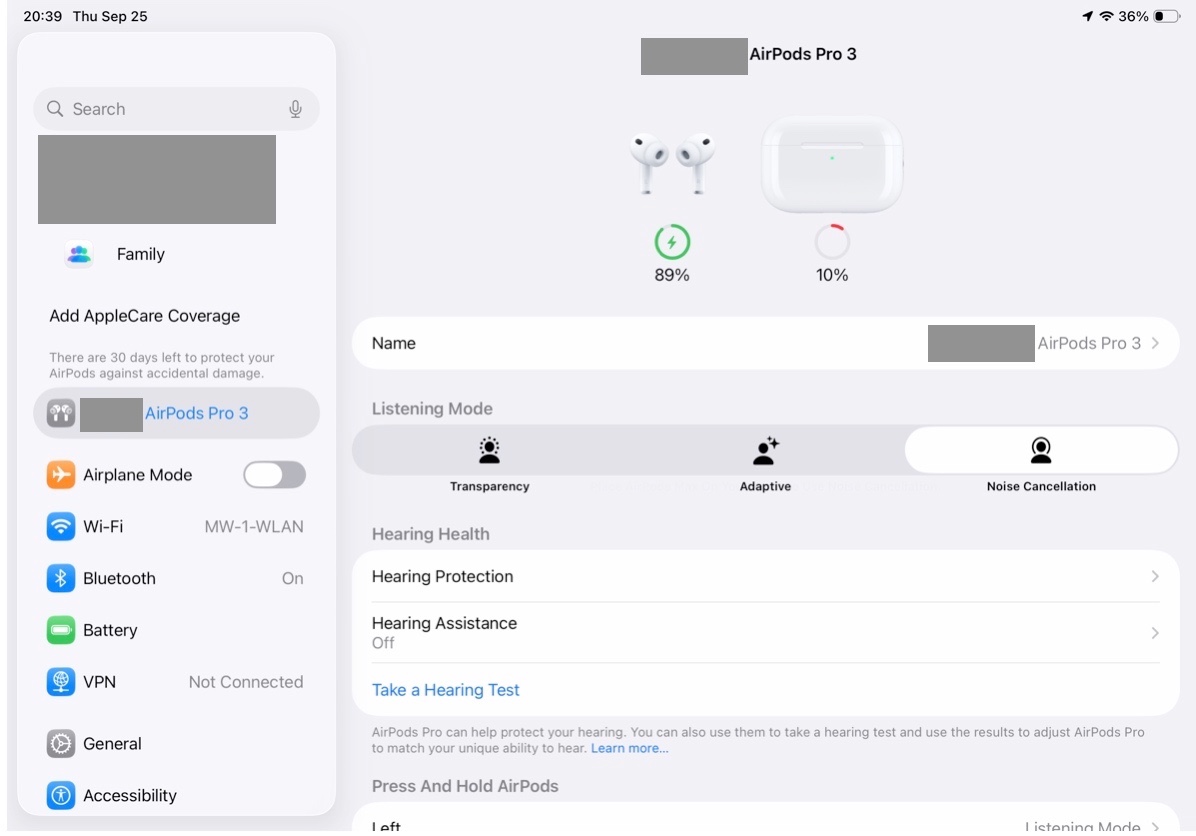Tap the blue Wi-Fi icon
This screenshot has width=1196, height=836.
(x=61, y=526)
